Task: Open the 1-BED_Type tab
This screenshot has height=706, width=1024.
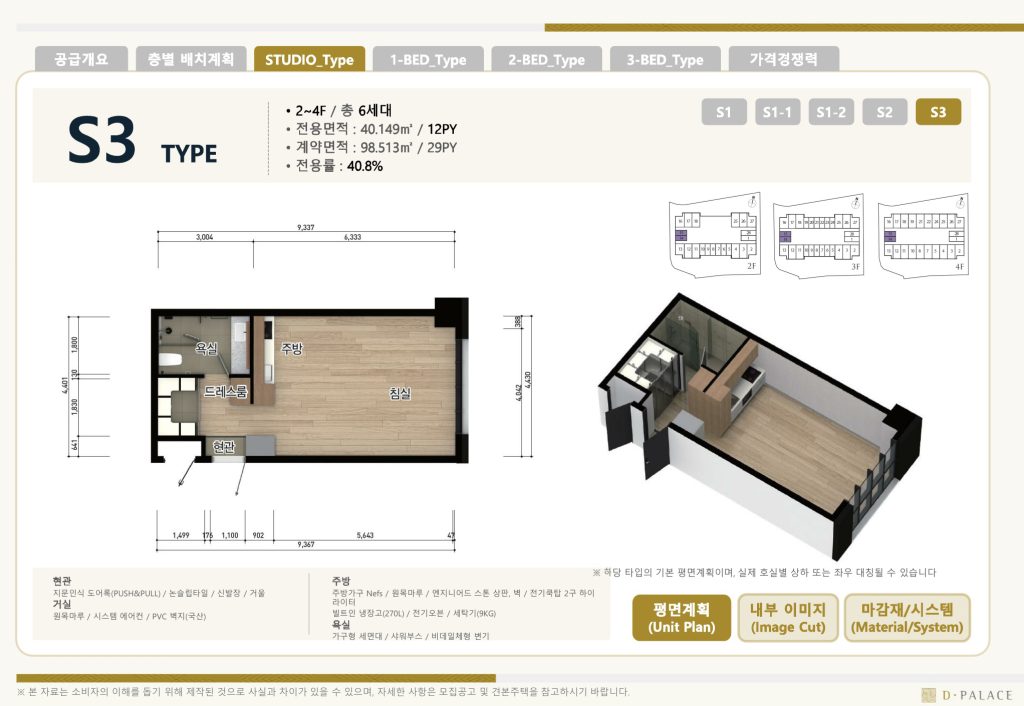Action: pyautogui.click(x=427, y=59)
